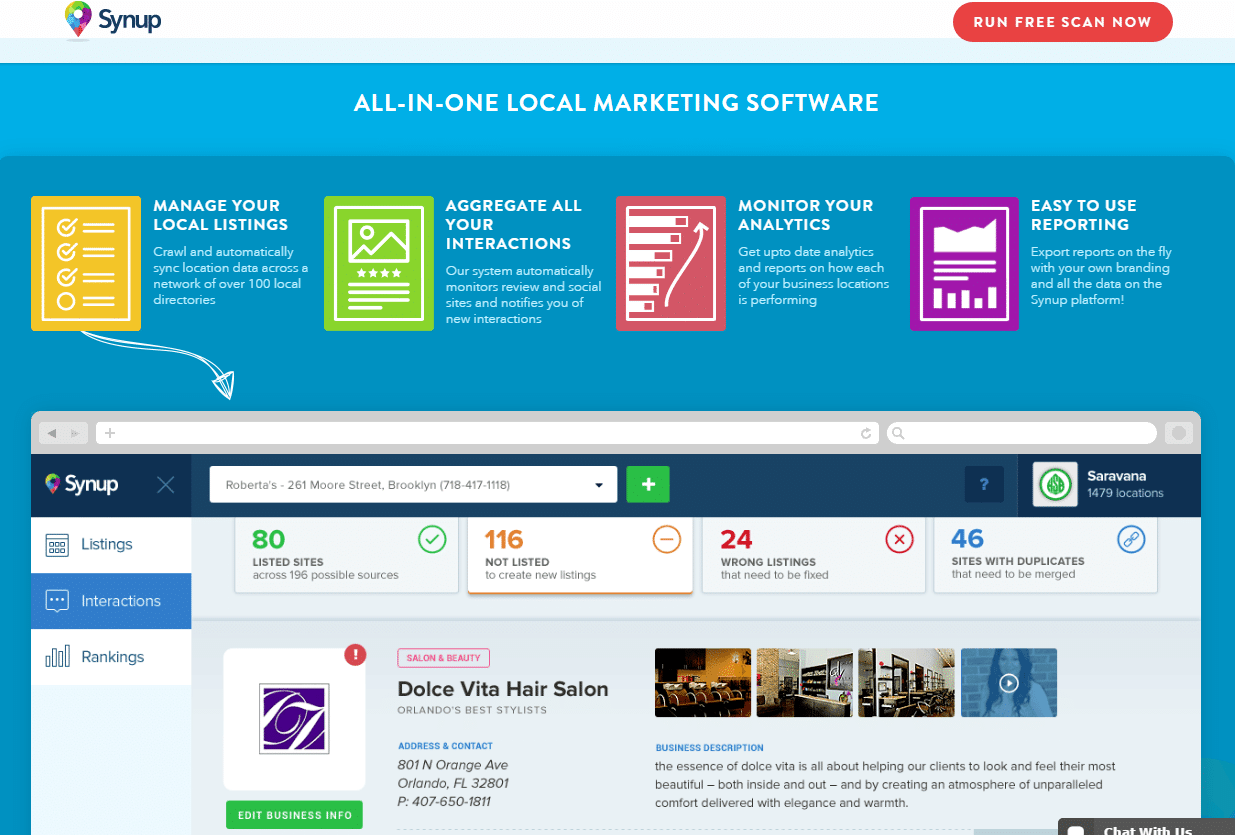Viewport: 1235px width, 835px height.
Task: Click the reload icon in the address bar
Action: point(866,433)
